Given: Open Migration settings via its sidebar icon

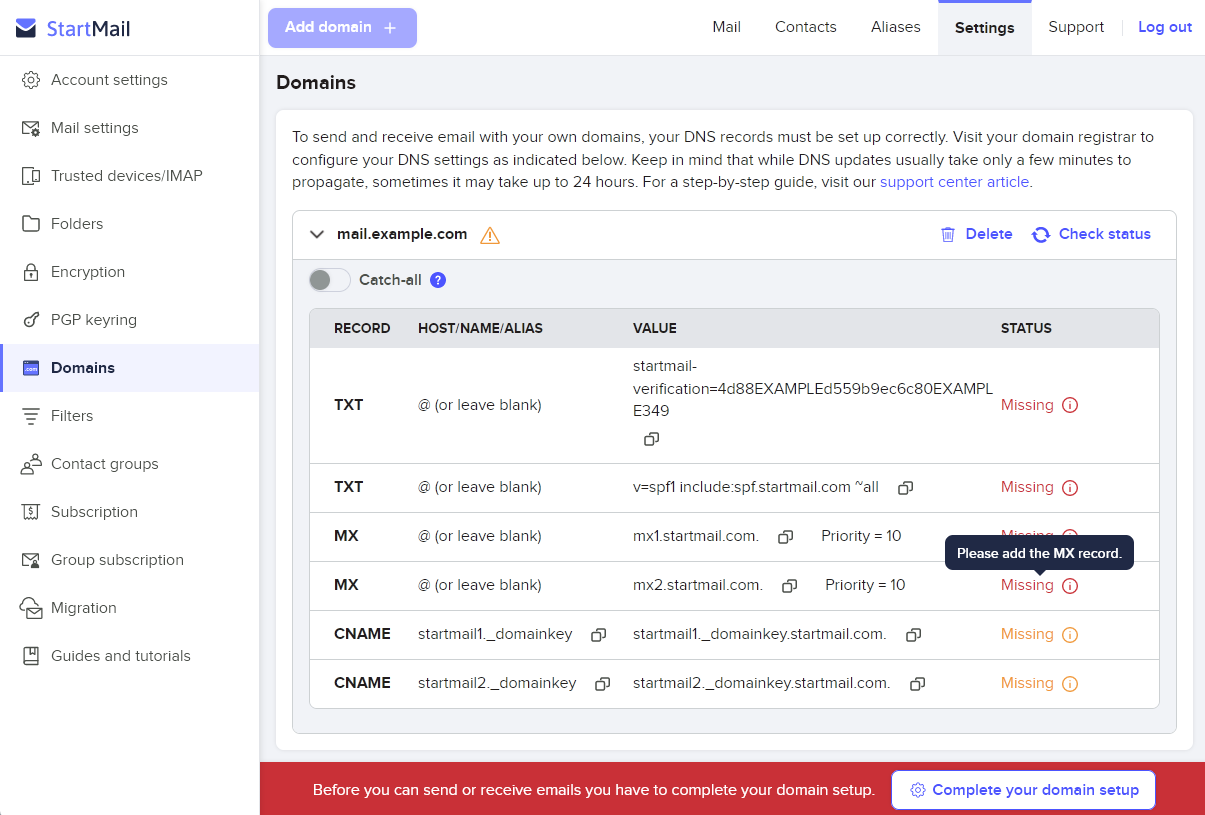Looking at the screenshot, I should [x=30, y=607].
